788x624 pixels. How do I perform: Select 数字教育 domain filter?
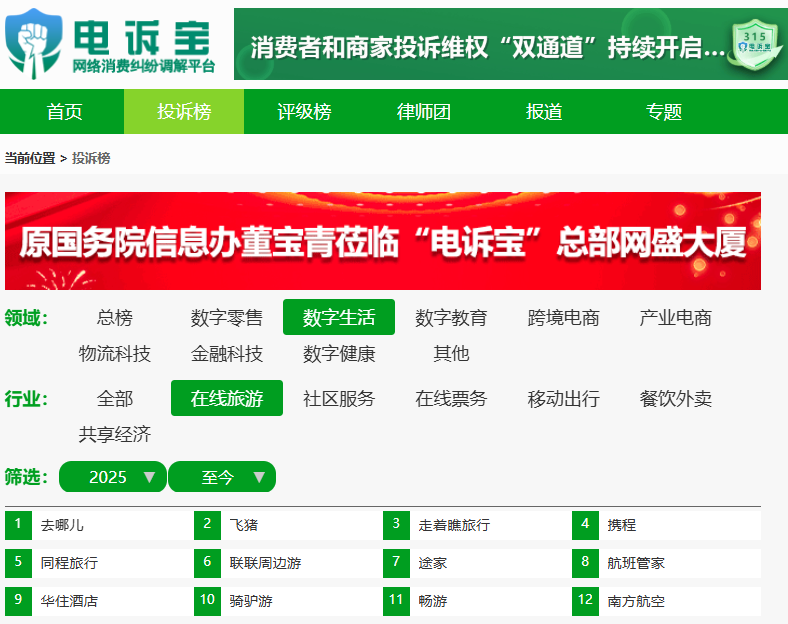point(451,318)
